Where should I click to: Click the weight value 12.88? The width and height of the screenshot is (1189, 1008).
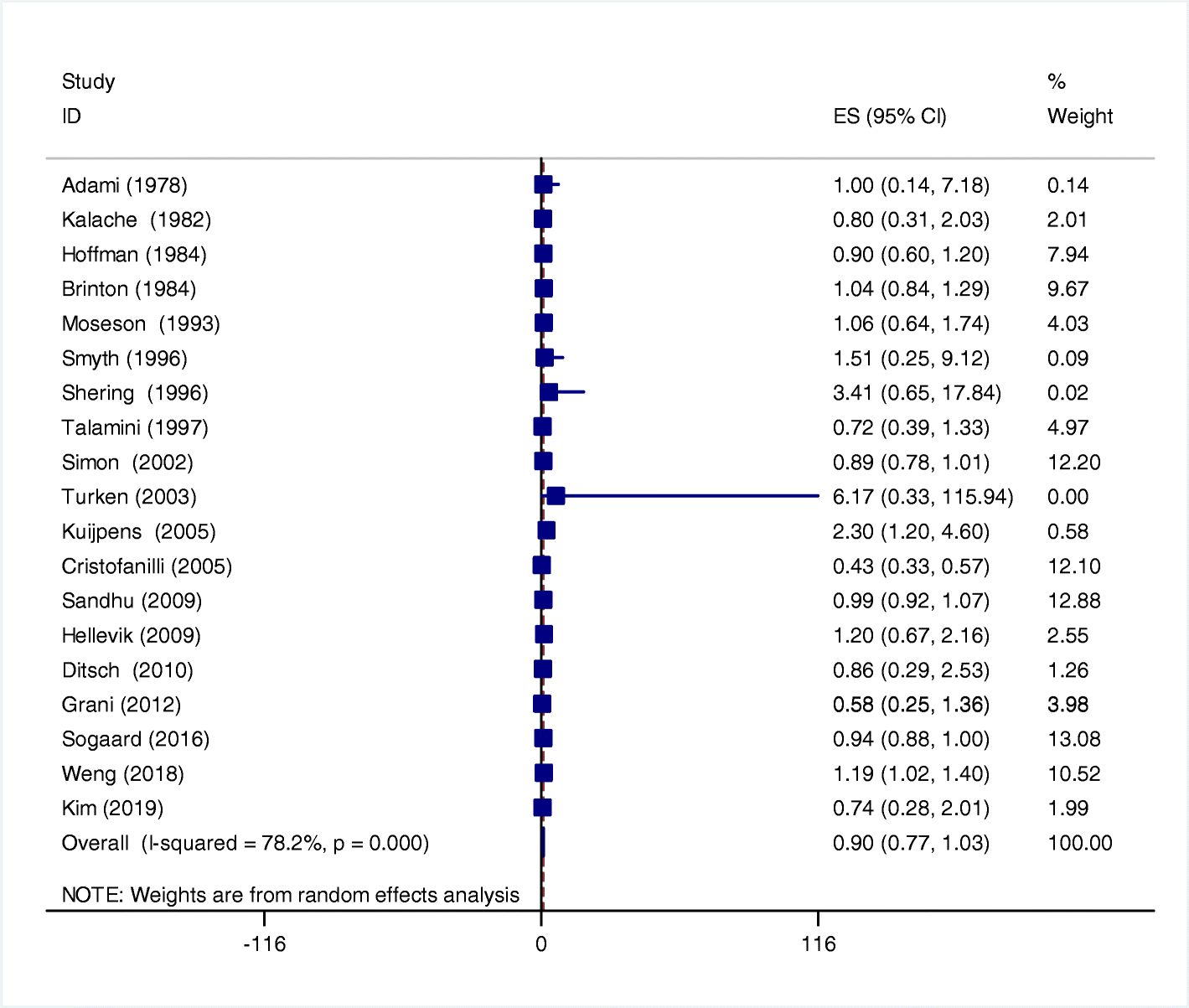1074,601
